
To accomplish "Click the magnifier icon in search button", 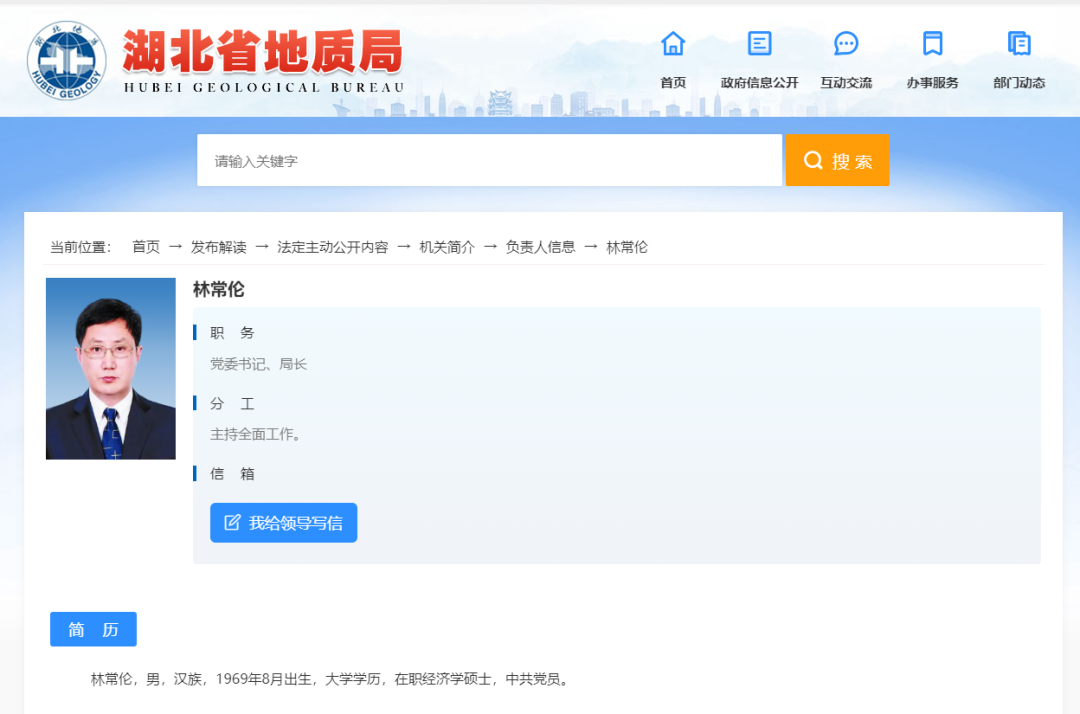I will (813, 160).
